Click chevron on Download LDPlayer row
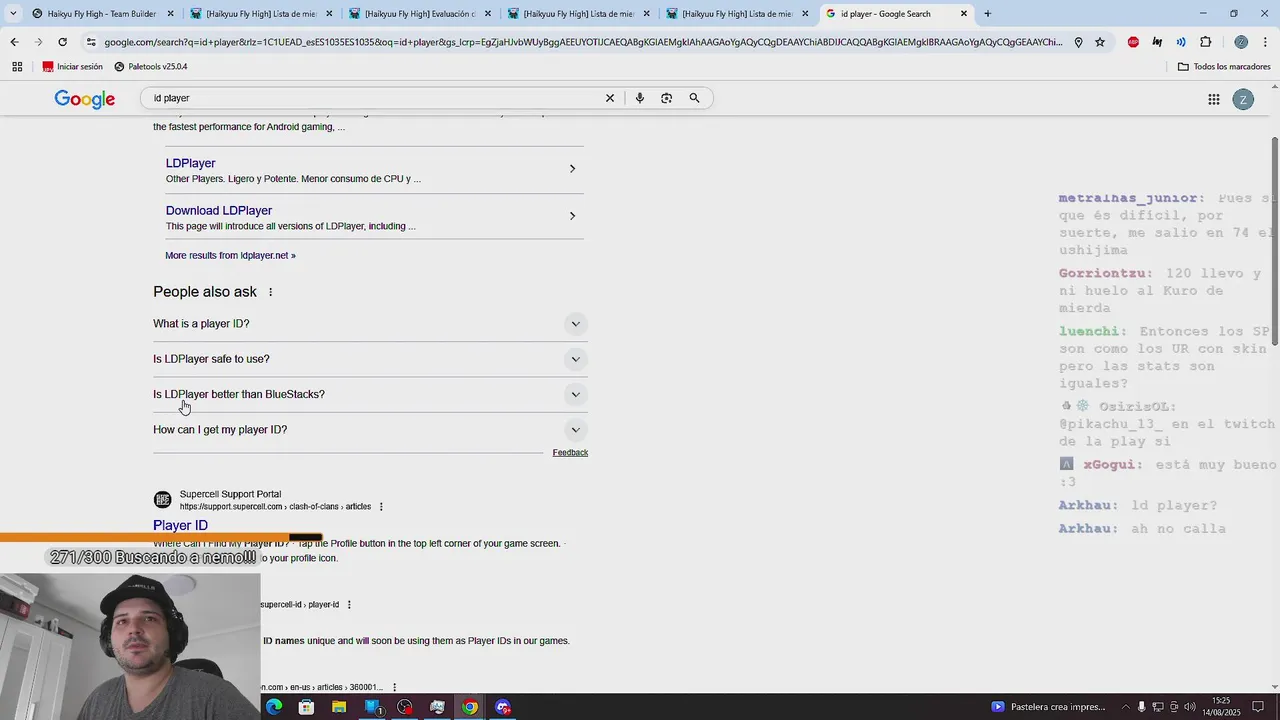This screenshot has width=1280, height=720. [x=572, y=216]
